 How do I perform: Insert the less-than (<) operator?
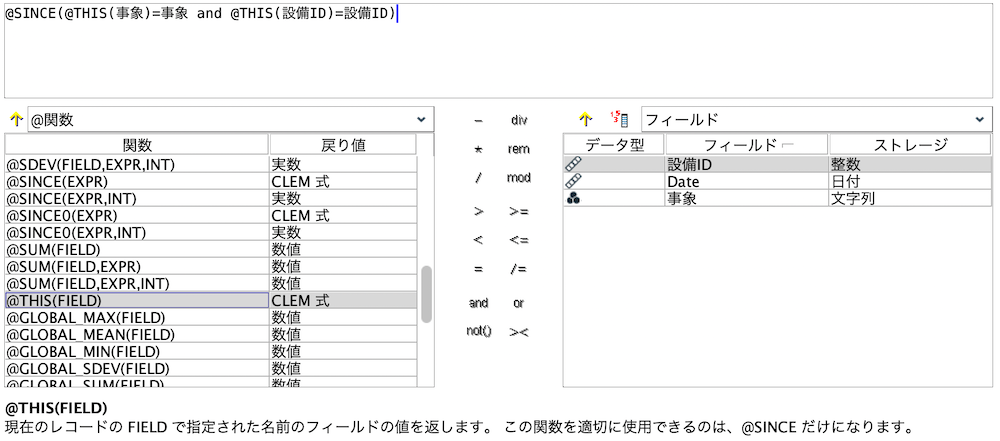pyautogui.click(x=478, y=241)
